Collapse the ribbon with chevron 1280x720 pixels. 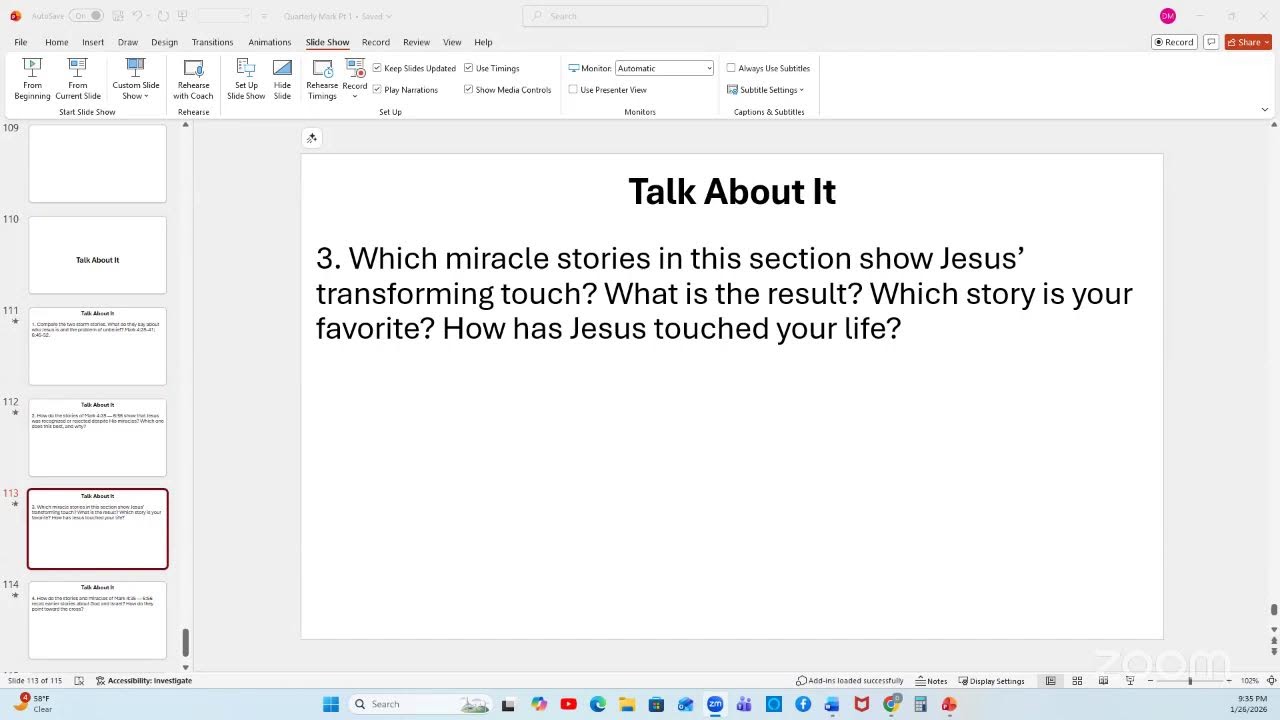tap(1265, 109)
